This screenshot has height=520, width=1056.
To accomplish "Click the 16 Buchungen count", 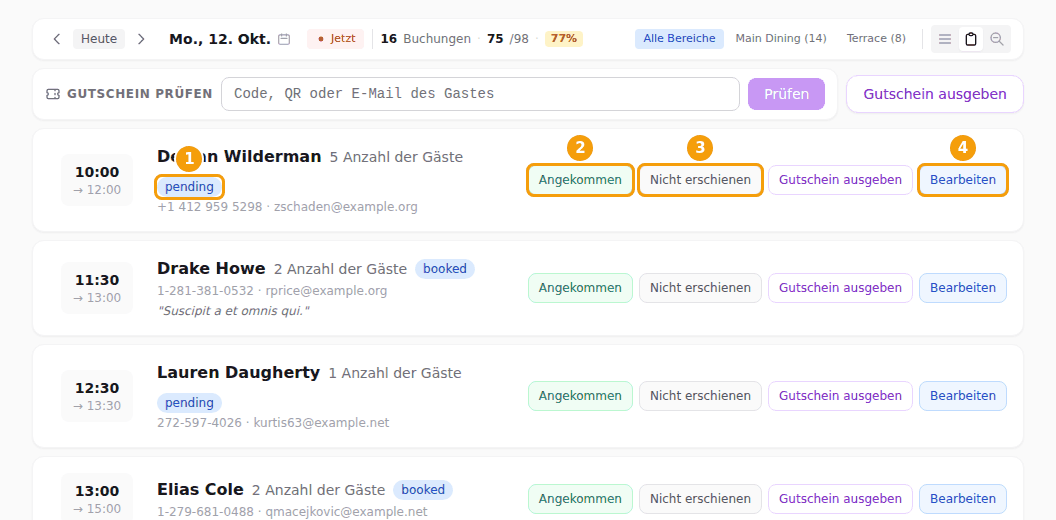I will point(426,38).
